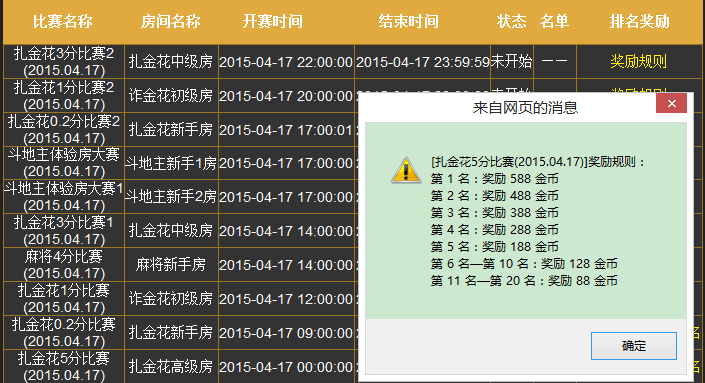Click the 状态 column header
Viewport: 705px width, 383px height.
(x=512, y=21)
